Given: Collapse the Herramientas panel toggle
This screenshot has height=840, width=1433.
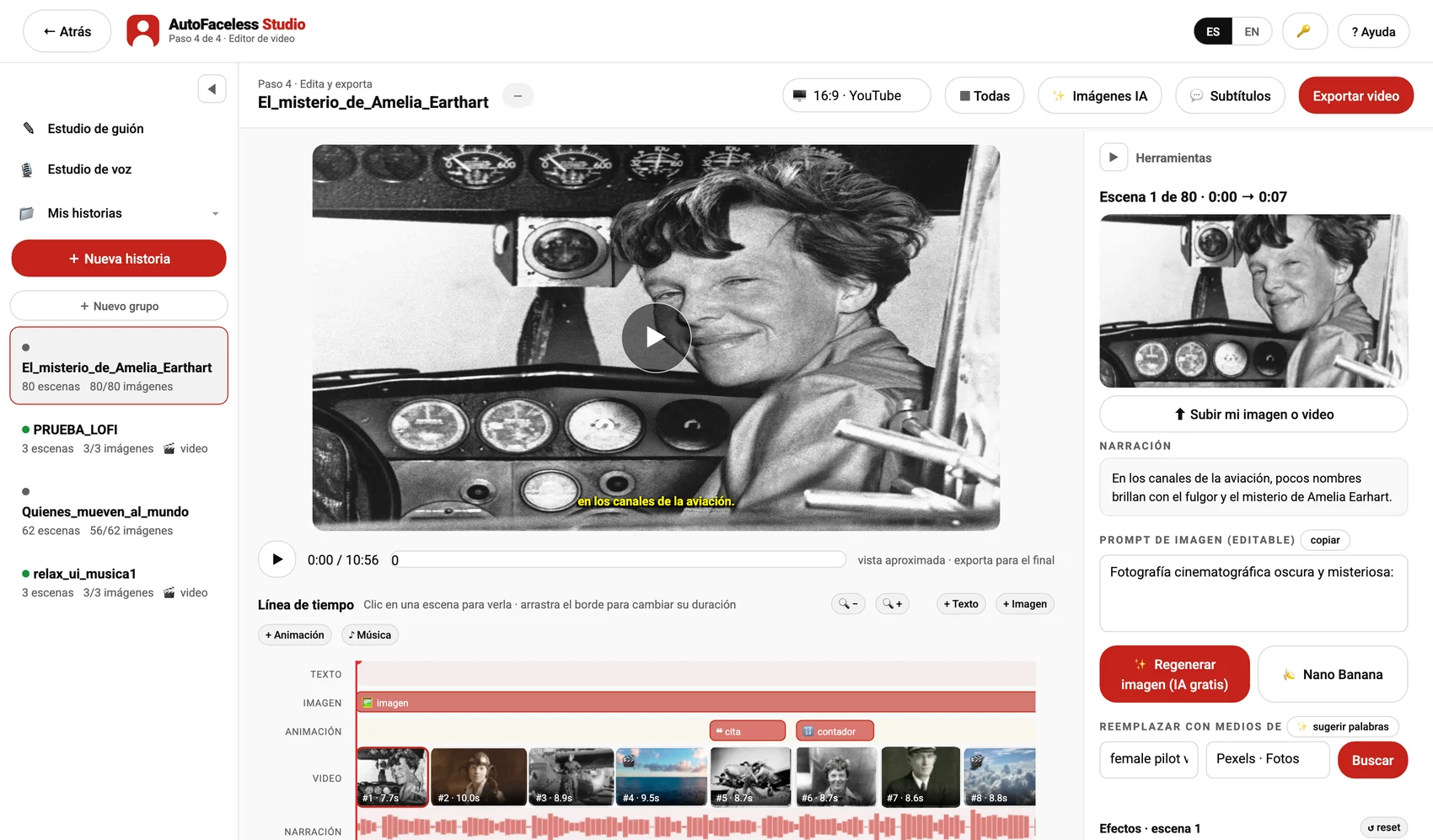Looking at the screenshot, I should click(x=1114, y=158).
